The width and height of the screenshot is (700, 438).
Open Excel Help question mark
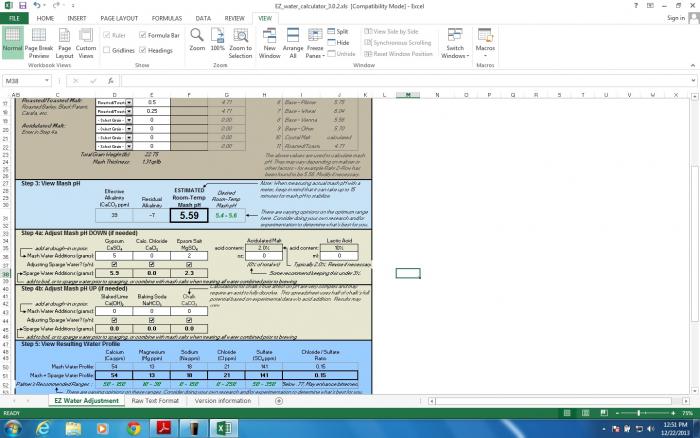(x=636, y=6)
